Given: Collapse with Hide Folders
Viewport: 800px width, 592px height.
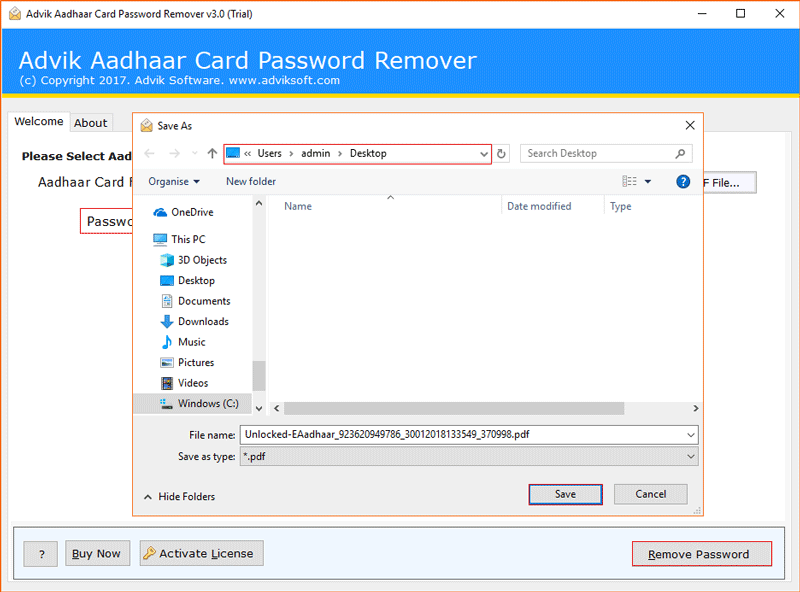Looking at the screenshot, I should [180, 497].
